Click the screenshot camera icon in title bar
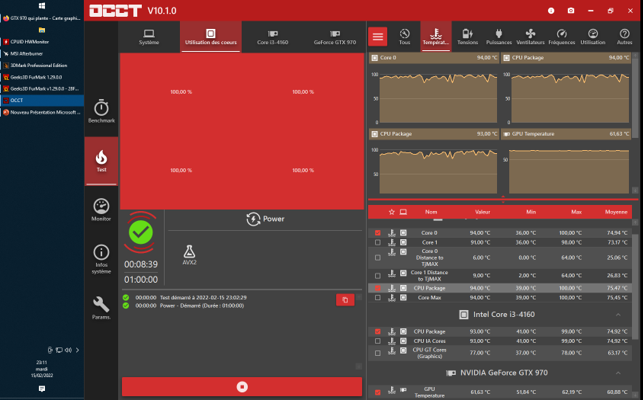Viewport: 643px width, 400px height. (x=571, y=11)
